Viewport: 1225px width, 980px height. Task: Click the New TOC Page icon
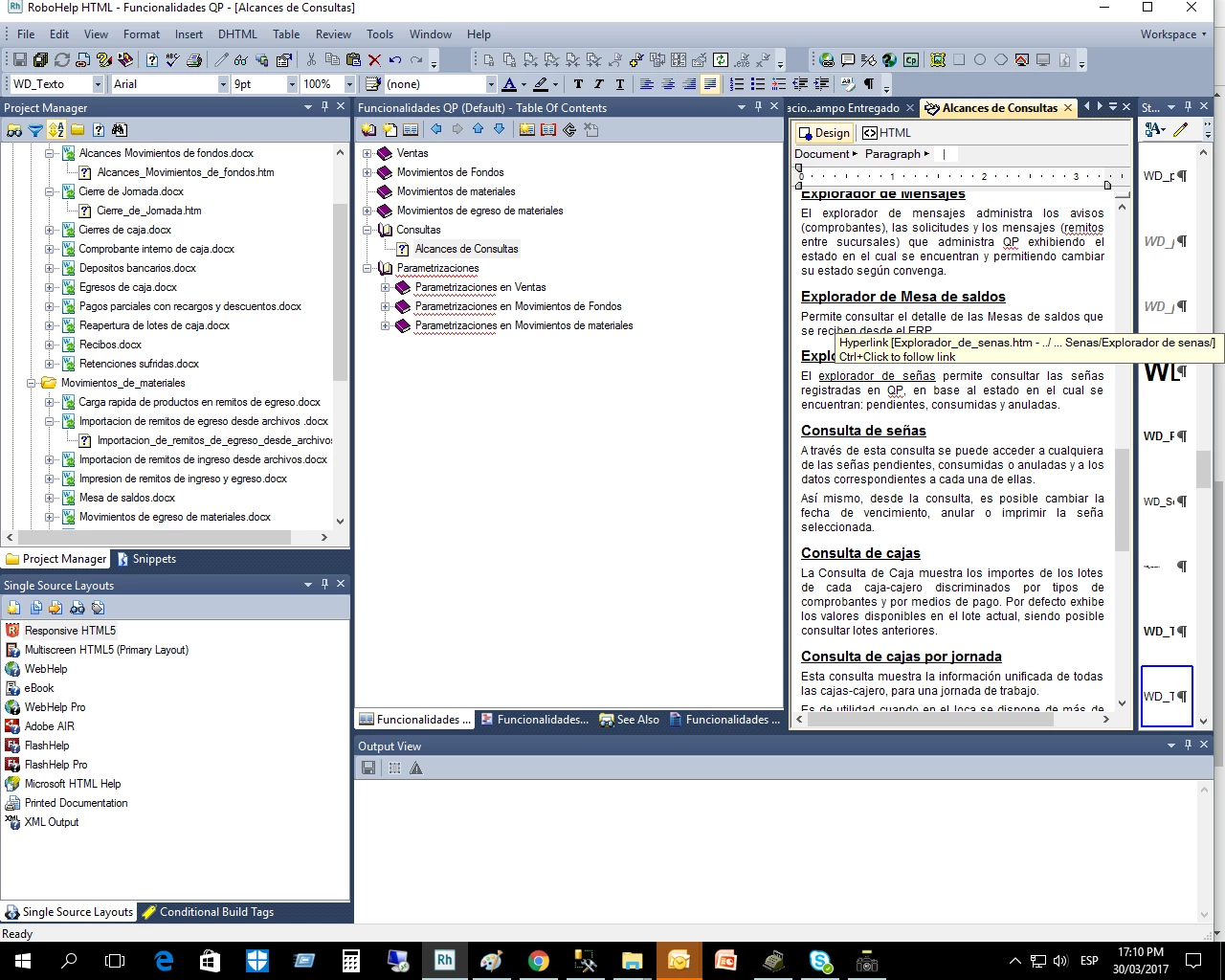coord(390,130)
